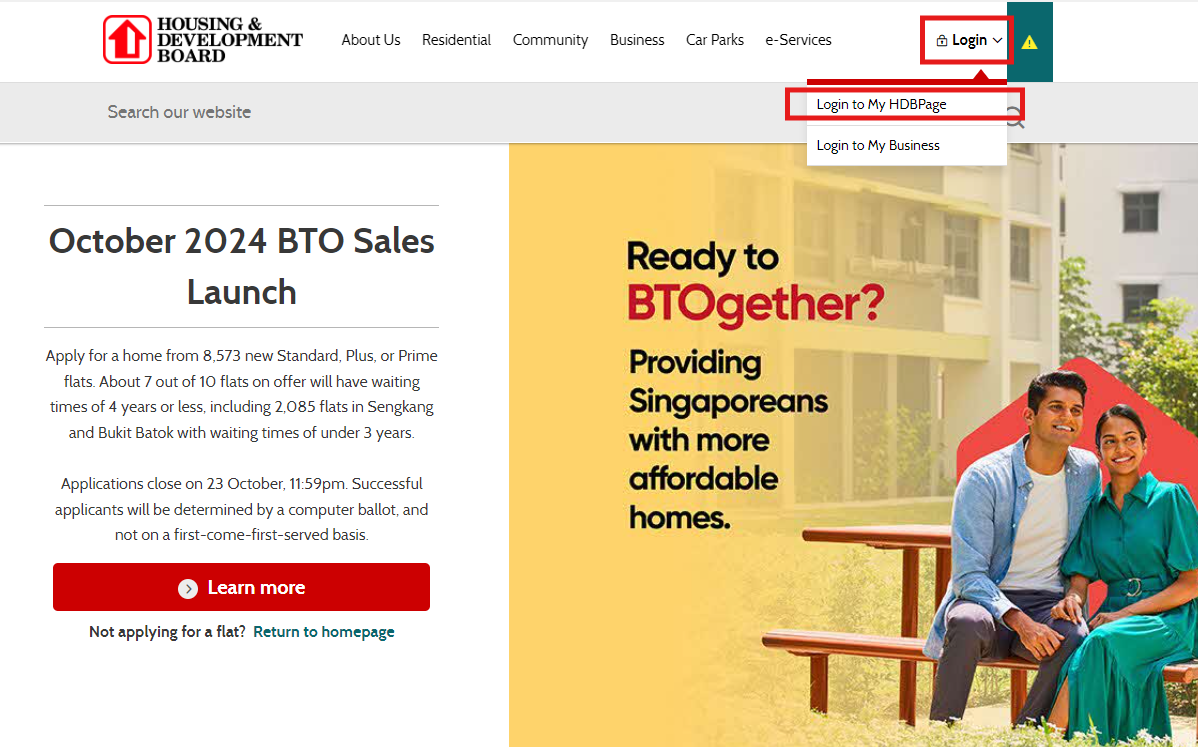Open the Community menu

[x=550, y=40]
